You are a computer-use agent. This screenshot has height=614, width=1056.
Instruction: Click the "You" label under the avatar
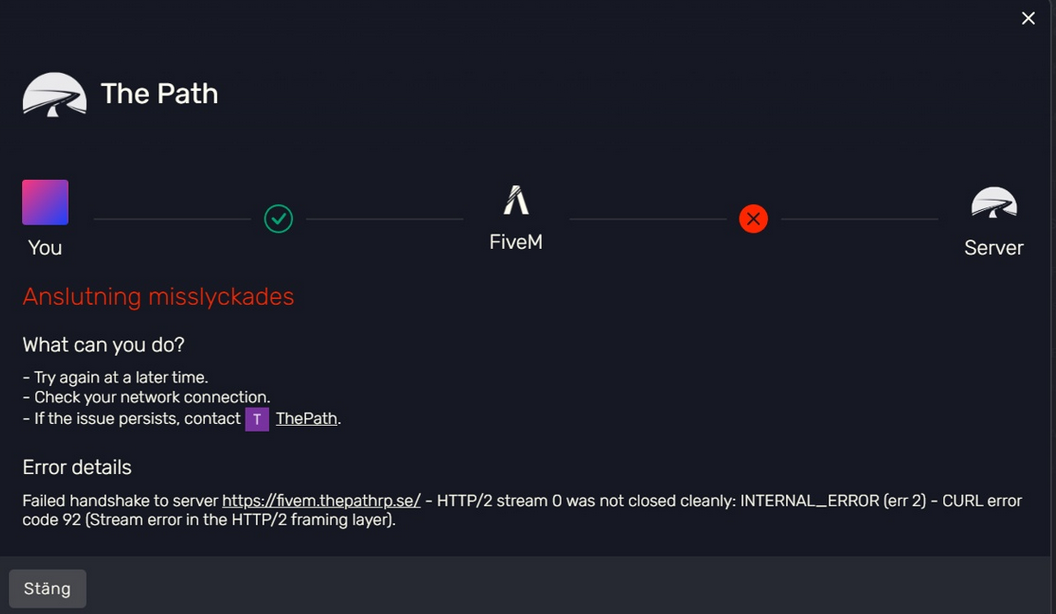(45, 248)
